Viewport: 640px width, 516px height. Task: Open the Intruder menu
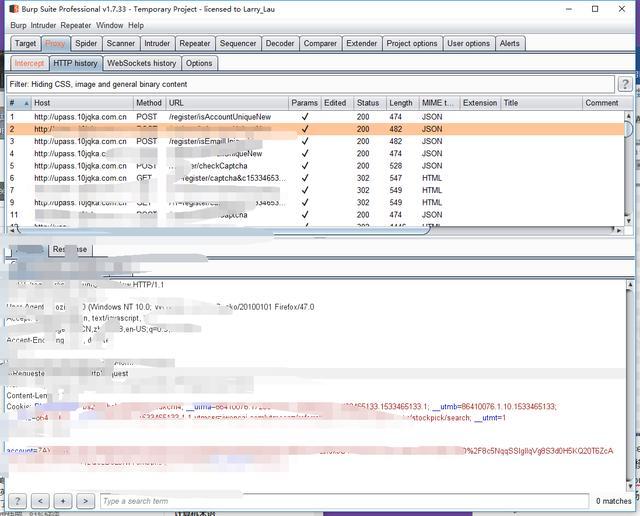pyautogui.click(x=43, y=25)
